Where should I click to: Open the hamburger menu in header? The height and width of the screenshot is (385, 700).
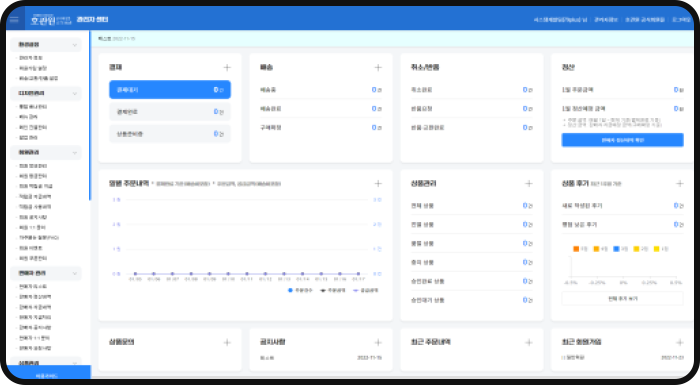[14, 19]
